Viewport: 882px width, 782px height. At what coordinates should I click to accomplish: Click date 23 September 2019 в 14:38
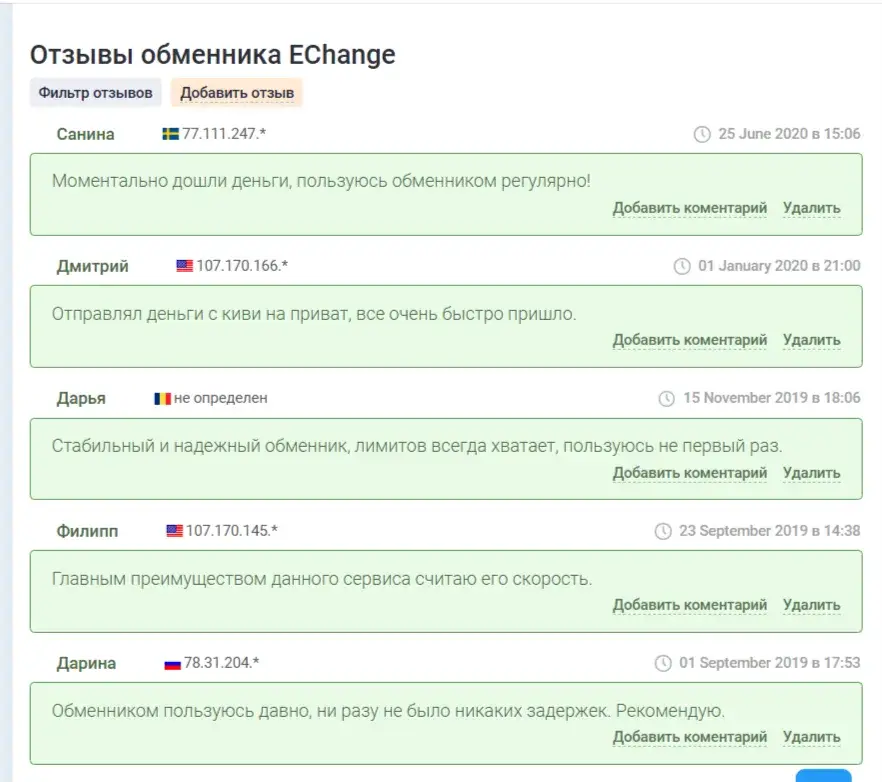(770, 531)
